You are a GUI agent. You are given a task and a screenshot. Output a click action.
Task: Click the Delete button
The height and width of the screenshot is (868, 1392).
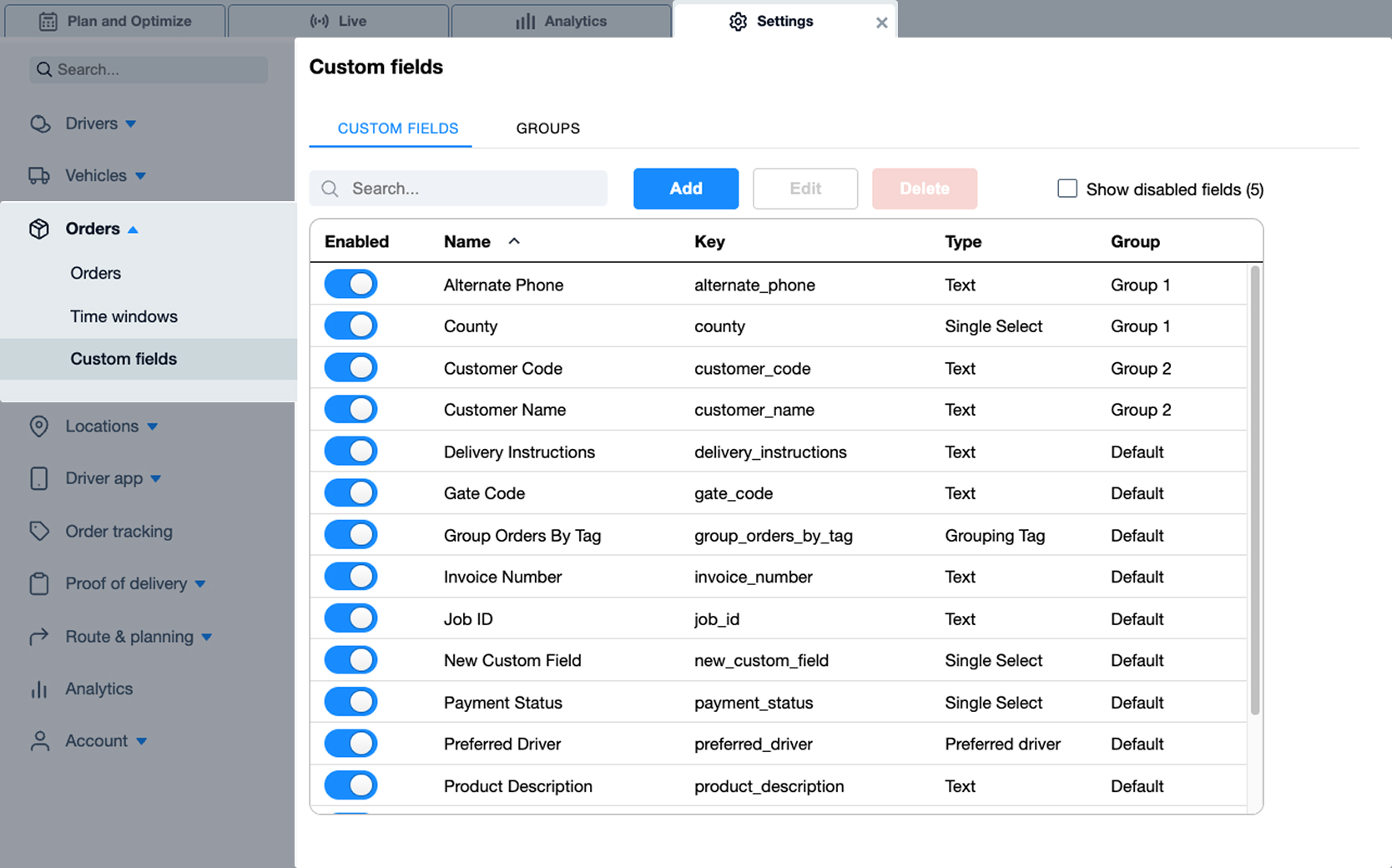[x=924, y=189]
